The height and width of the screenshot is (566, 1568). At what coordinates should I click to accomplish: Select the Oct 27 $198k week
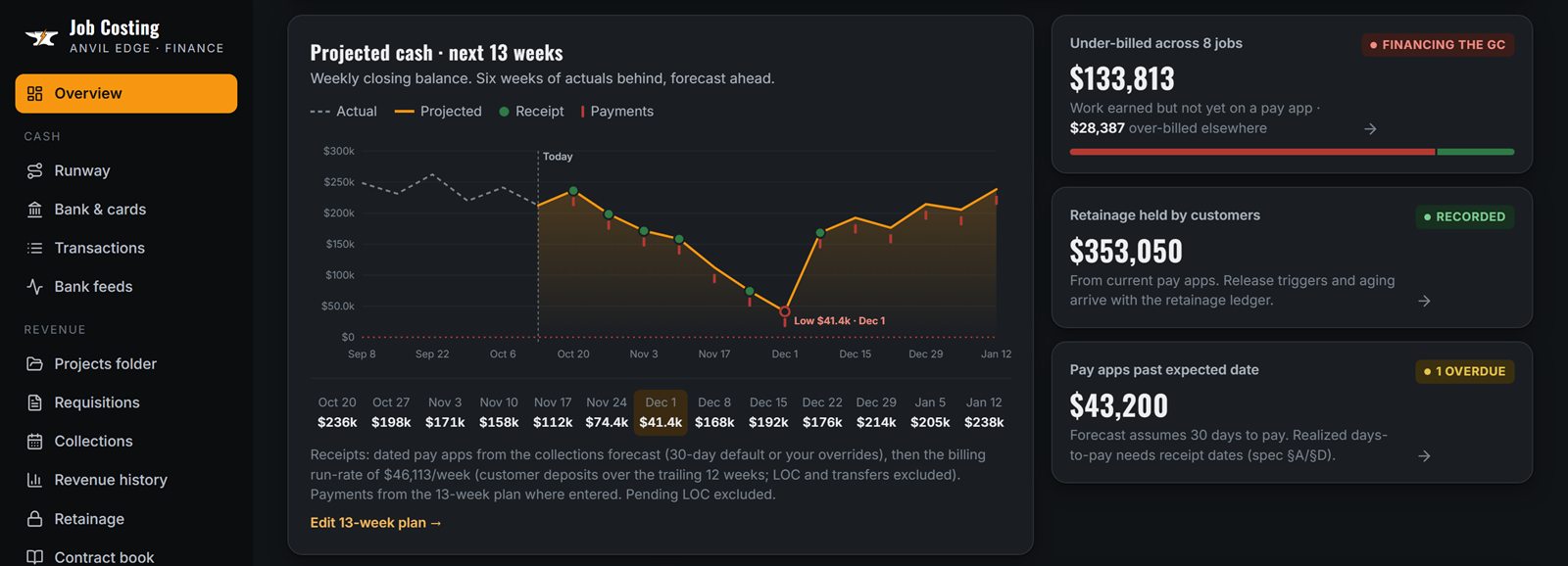[x=391, y=412]
